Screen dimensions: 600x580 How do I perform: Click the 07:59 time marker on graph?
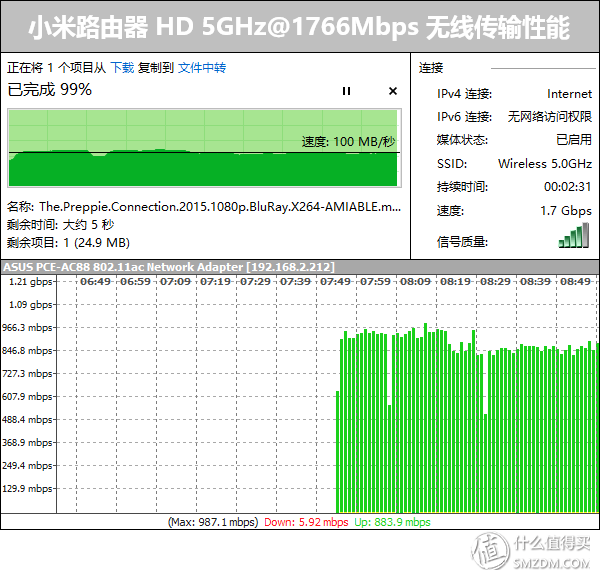[x=375, y=282]
